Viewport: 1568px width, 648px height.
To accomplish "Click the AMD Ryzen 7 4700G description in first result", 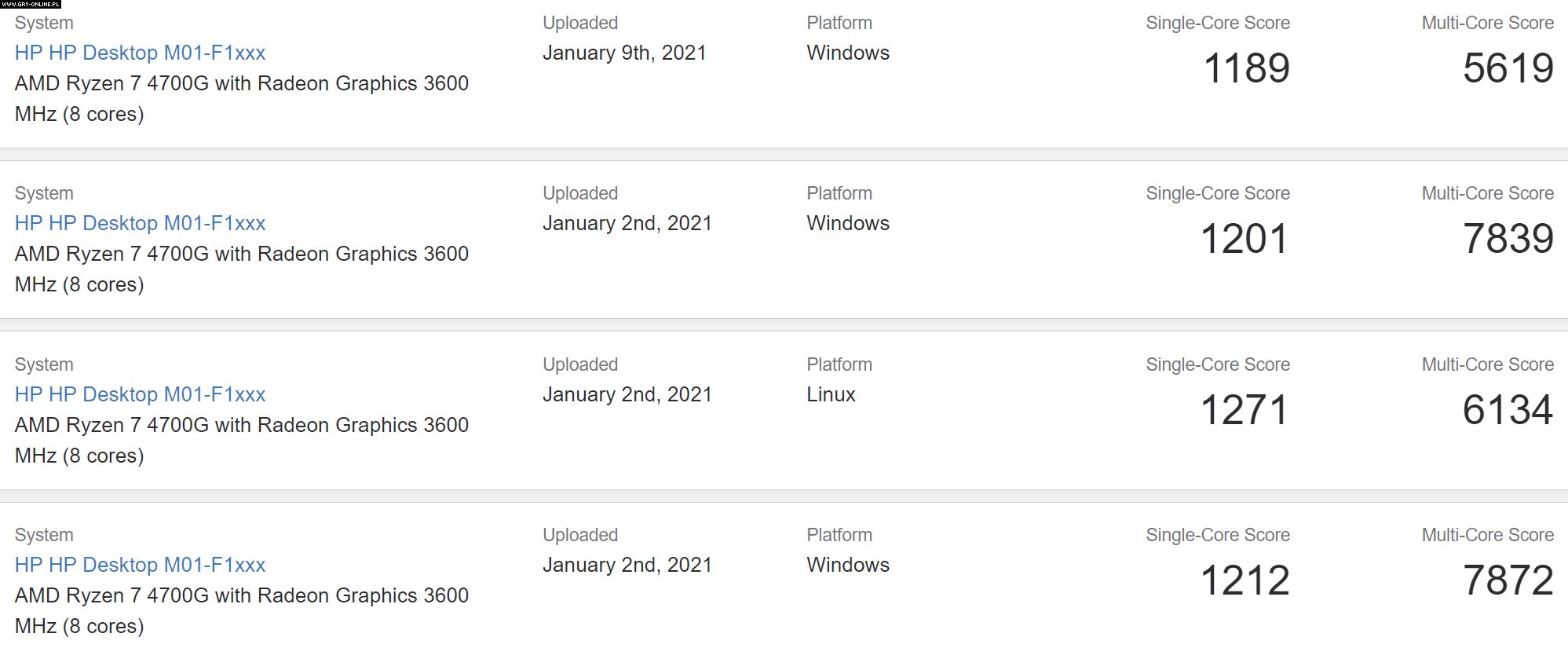I will (242, 98).
